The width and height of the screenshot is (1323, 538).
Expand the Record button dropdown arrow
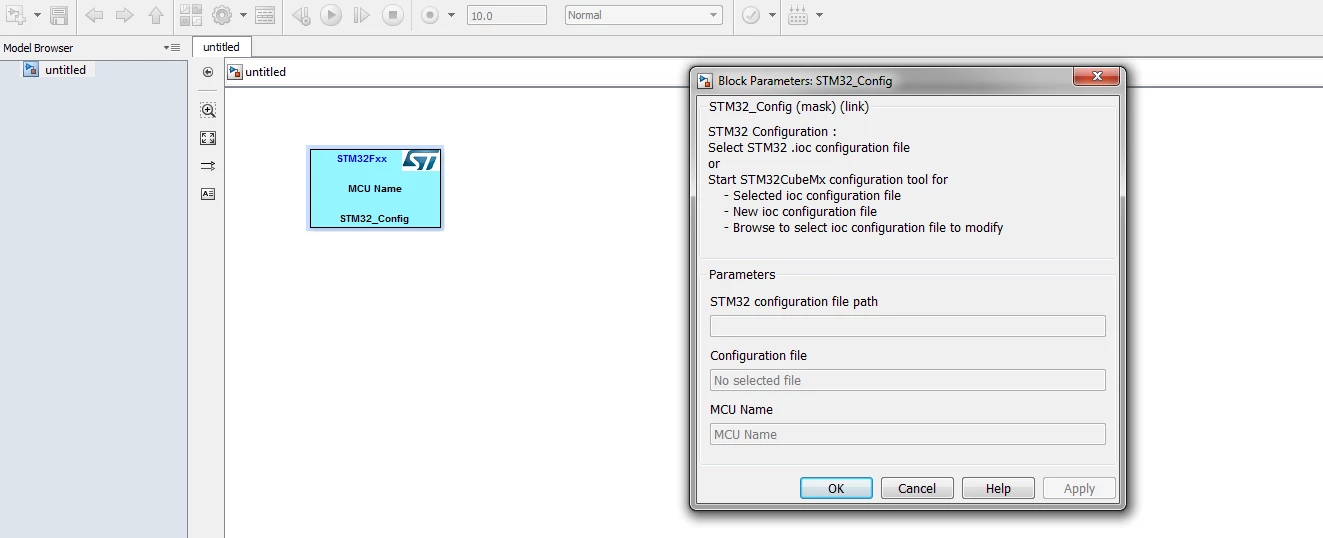coord(451,15)
